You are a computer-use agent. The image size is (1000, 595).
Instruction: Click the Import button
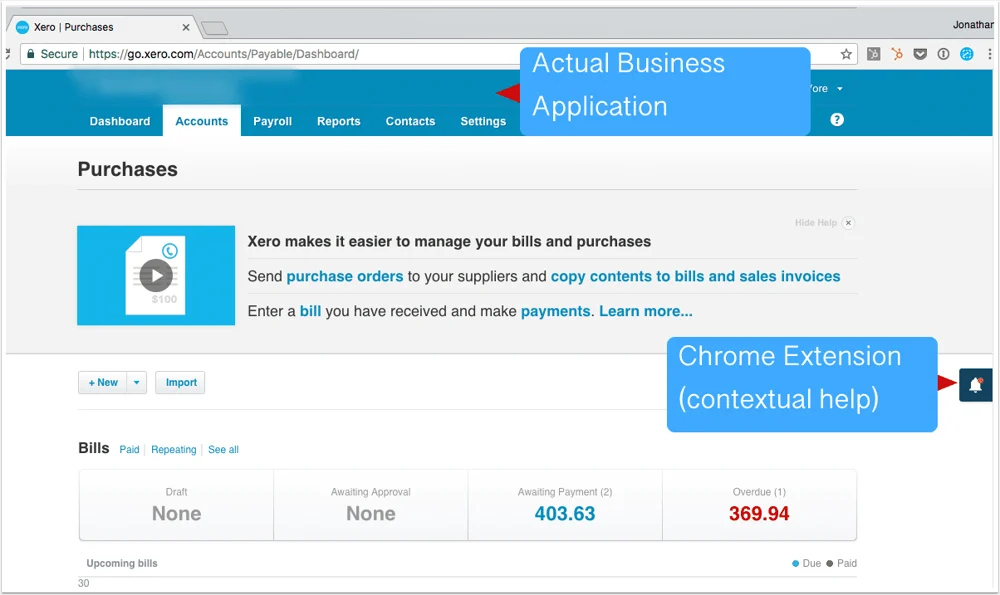pyautogui.click(x=180, y=383)
